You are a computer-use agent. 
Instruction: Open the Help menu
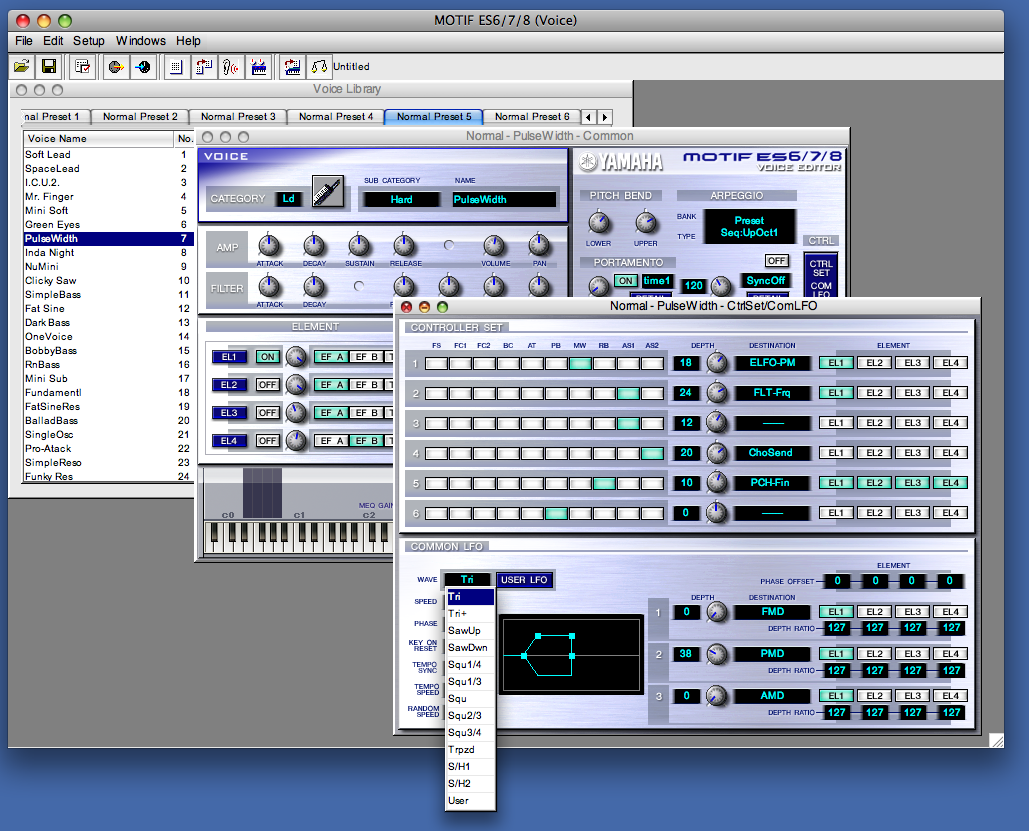pos(188,41)
